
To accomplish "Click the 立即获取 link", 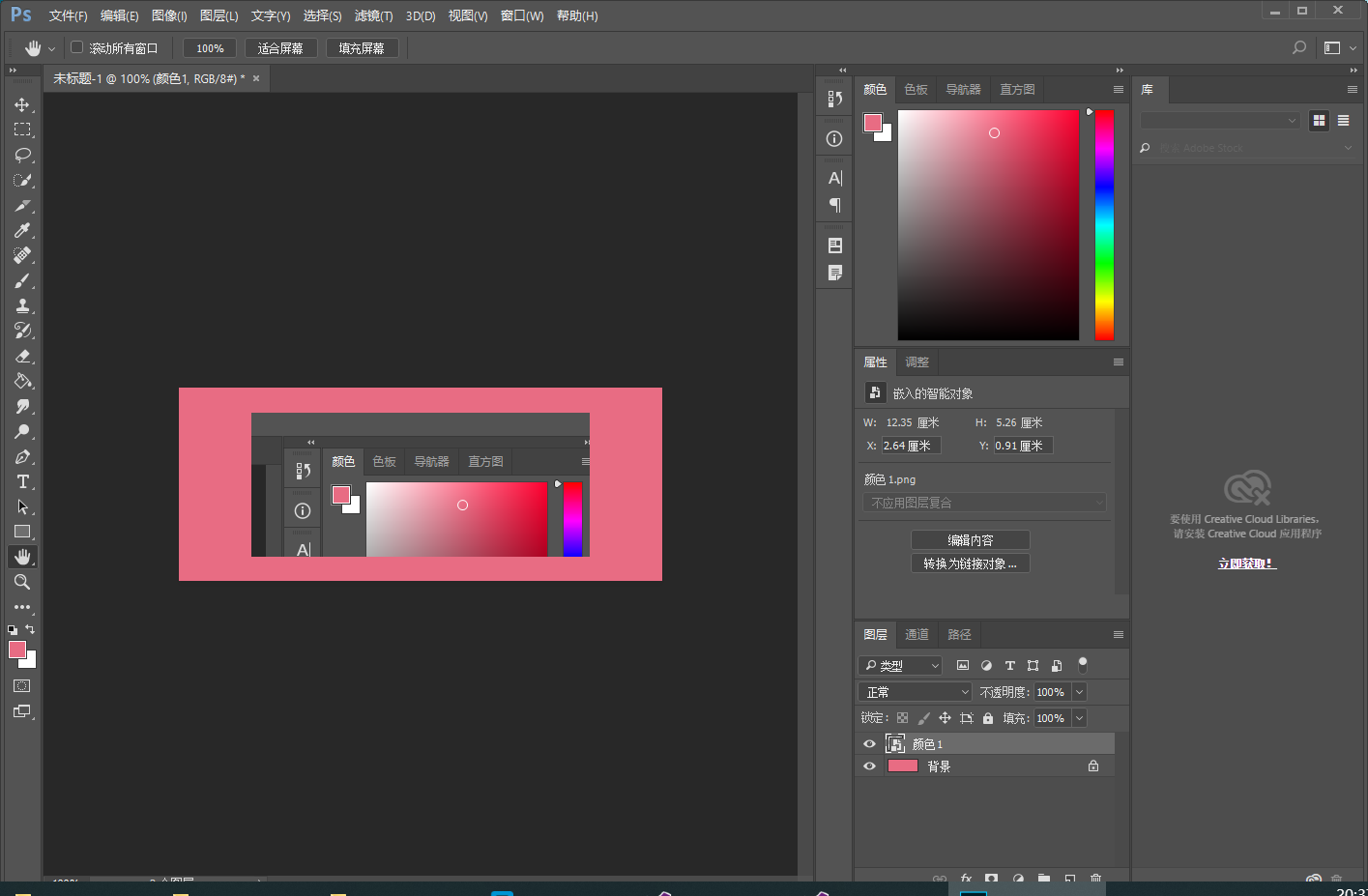I will [x=1247, y=564].
